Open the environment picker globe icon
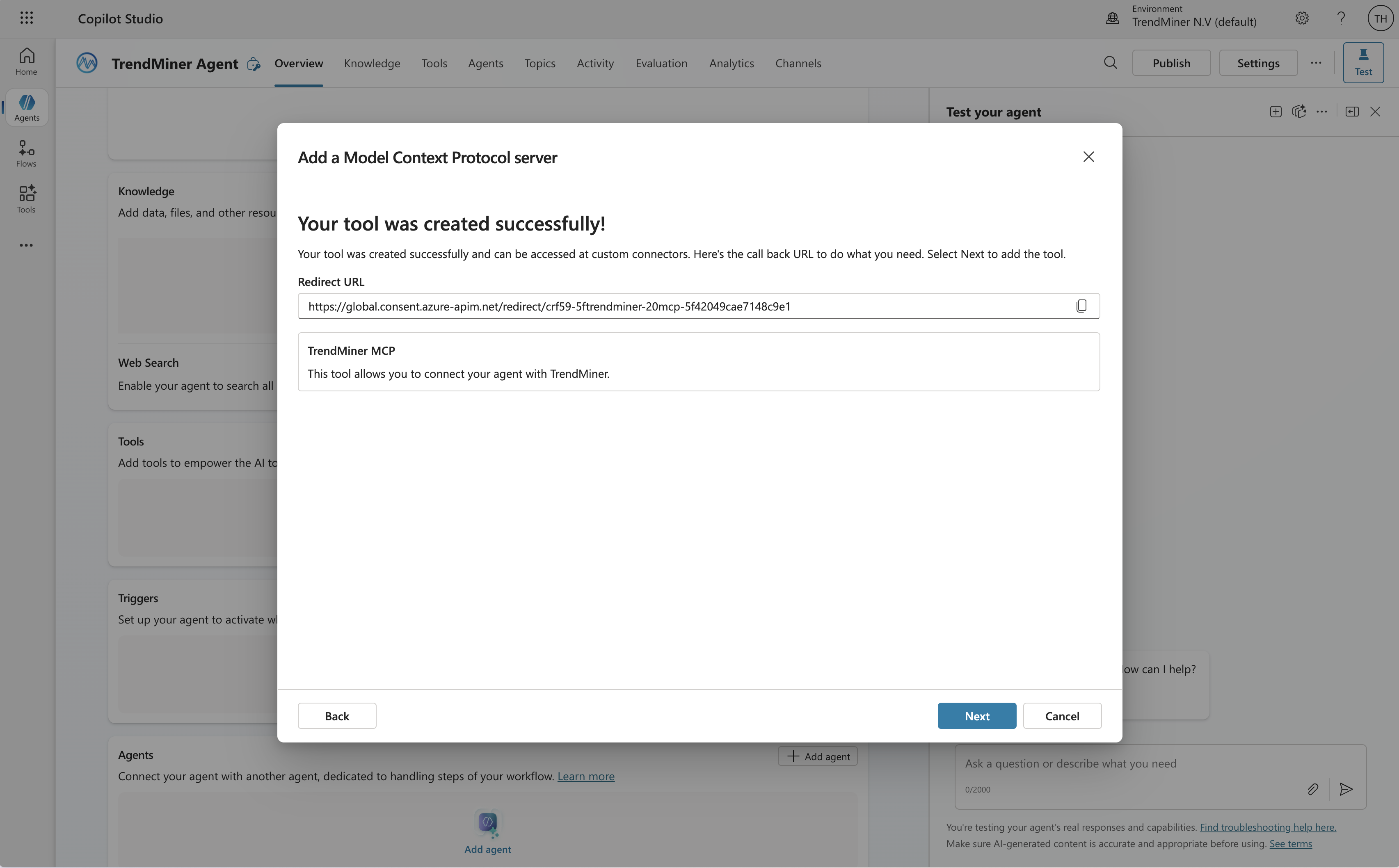 click(x=1113, y=18)
